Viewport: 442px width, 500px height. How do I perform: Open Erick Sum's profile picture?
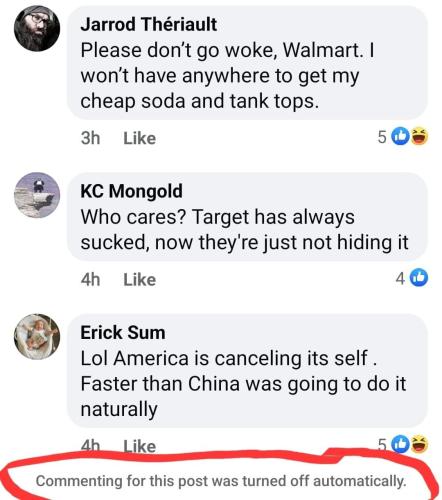click(x=37, y=337)
